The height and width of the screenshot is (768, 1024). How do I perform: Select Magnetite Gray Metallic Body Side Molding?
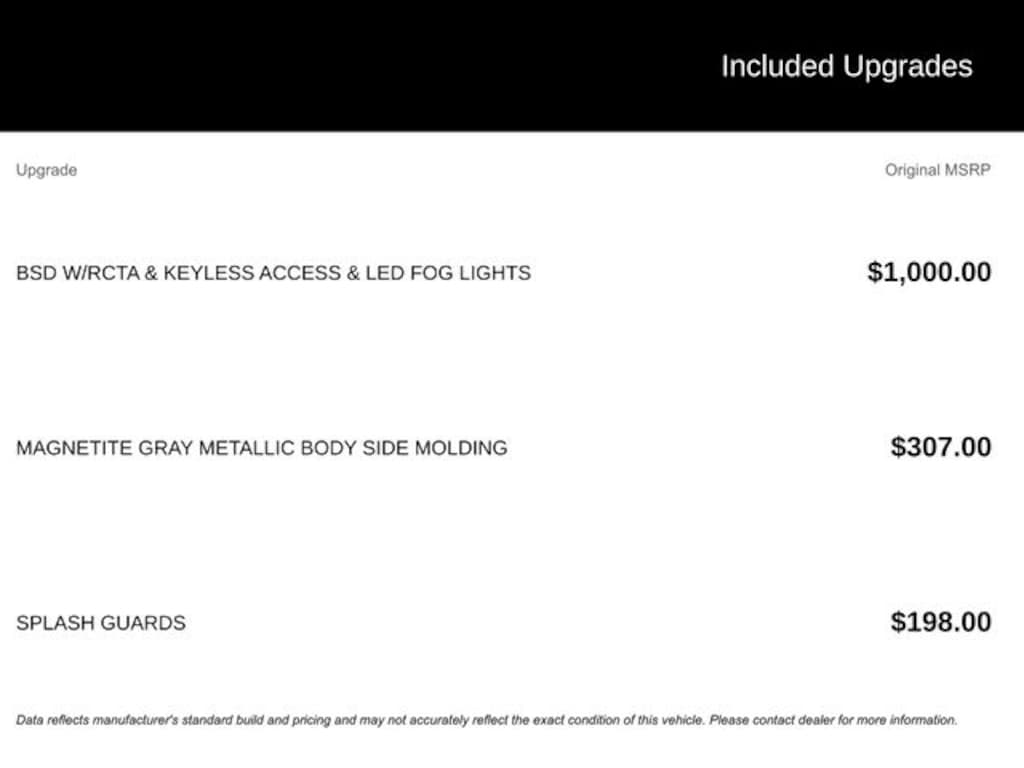tap(262, 448)
